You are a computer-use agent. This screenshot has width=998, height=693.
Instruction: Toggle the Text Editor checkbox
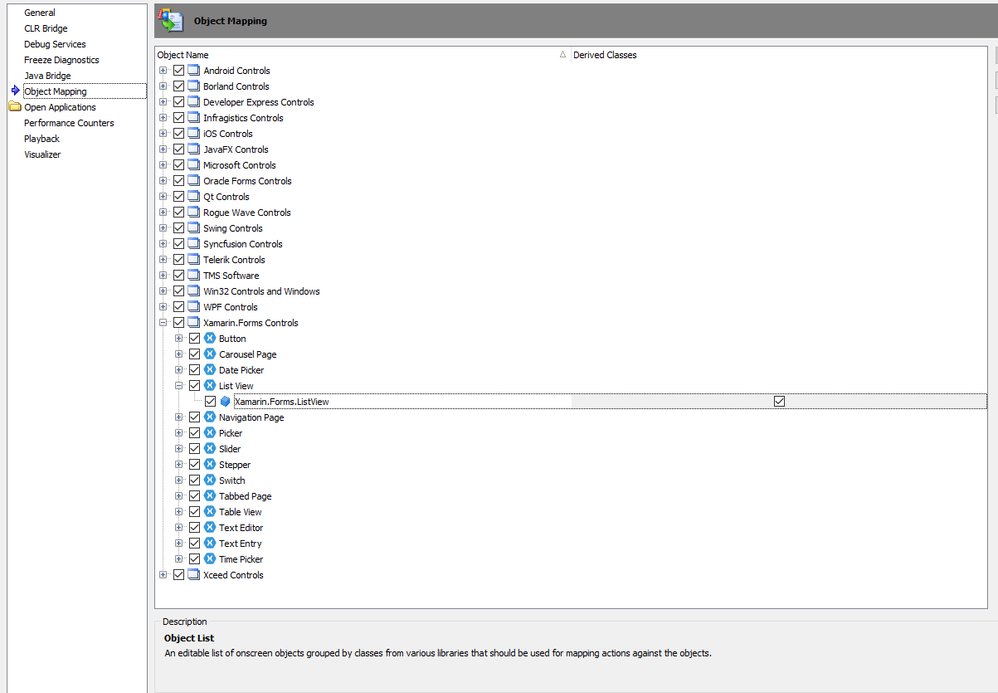[195, 528]
